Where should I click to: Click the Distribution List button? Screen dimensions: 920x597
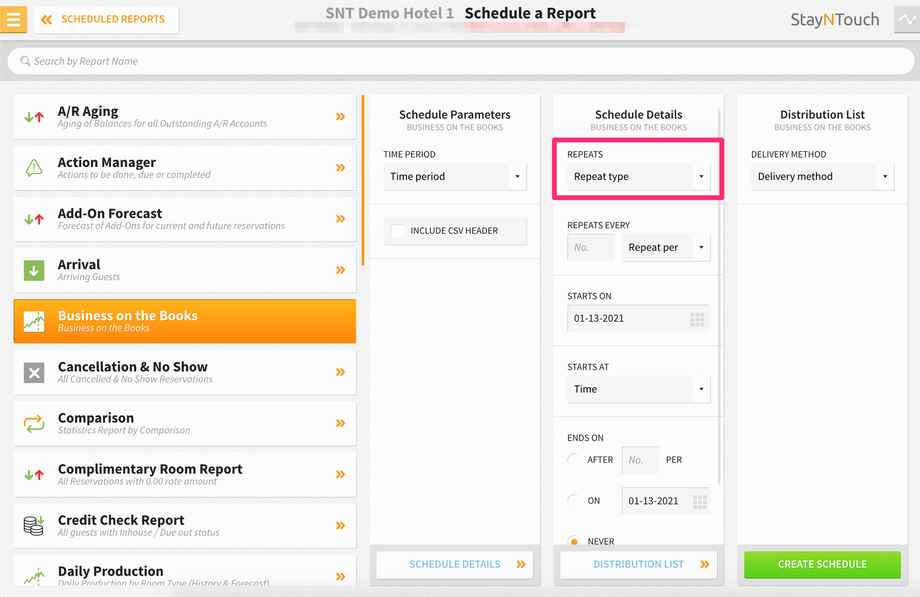(x=638, y=565)
